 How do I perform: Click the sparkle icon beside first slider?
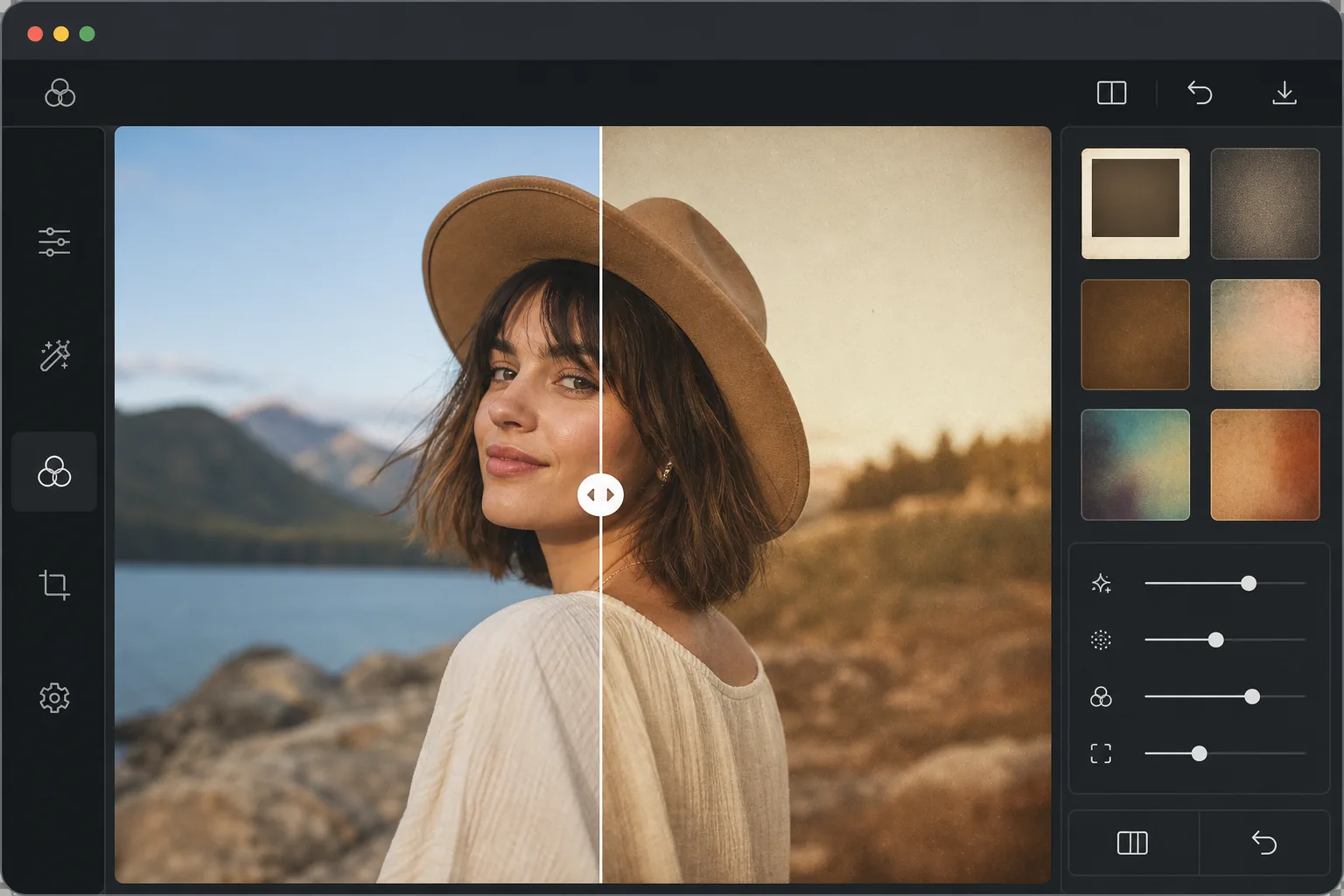click(x=1101, y=584)
